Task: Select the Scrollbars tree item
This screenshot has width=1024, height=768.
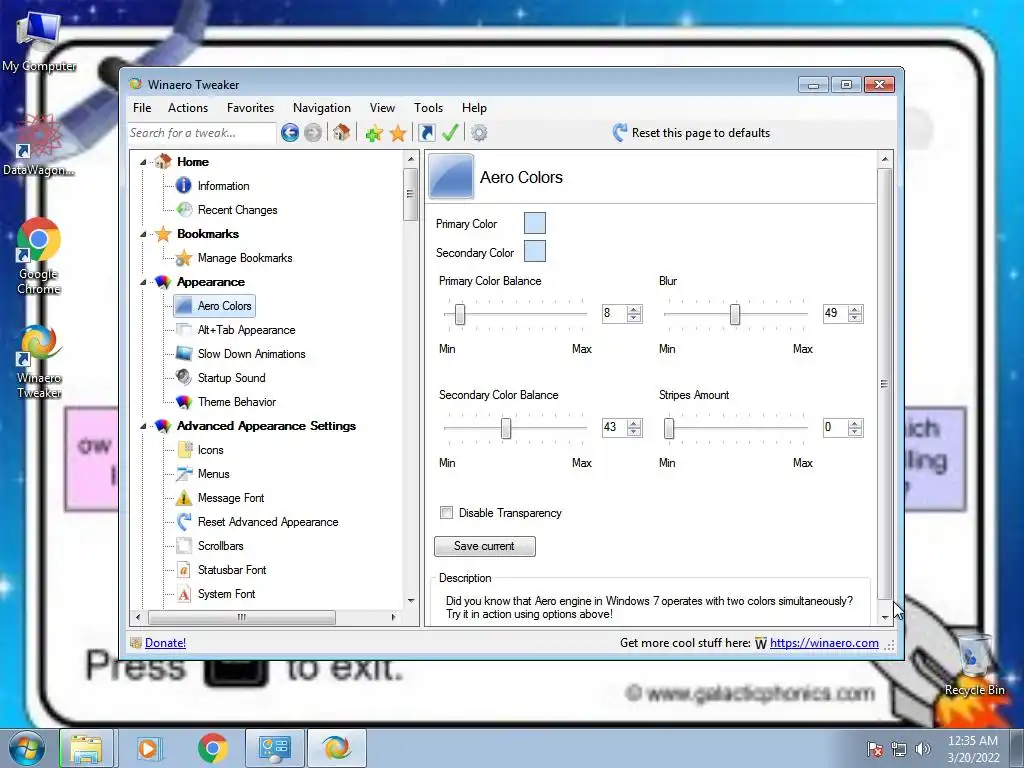Action: pos(221,546)
